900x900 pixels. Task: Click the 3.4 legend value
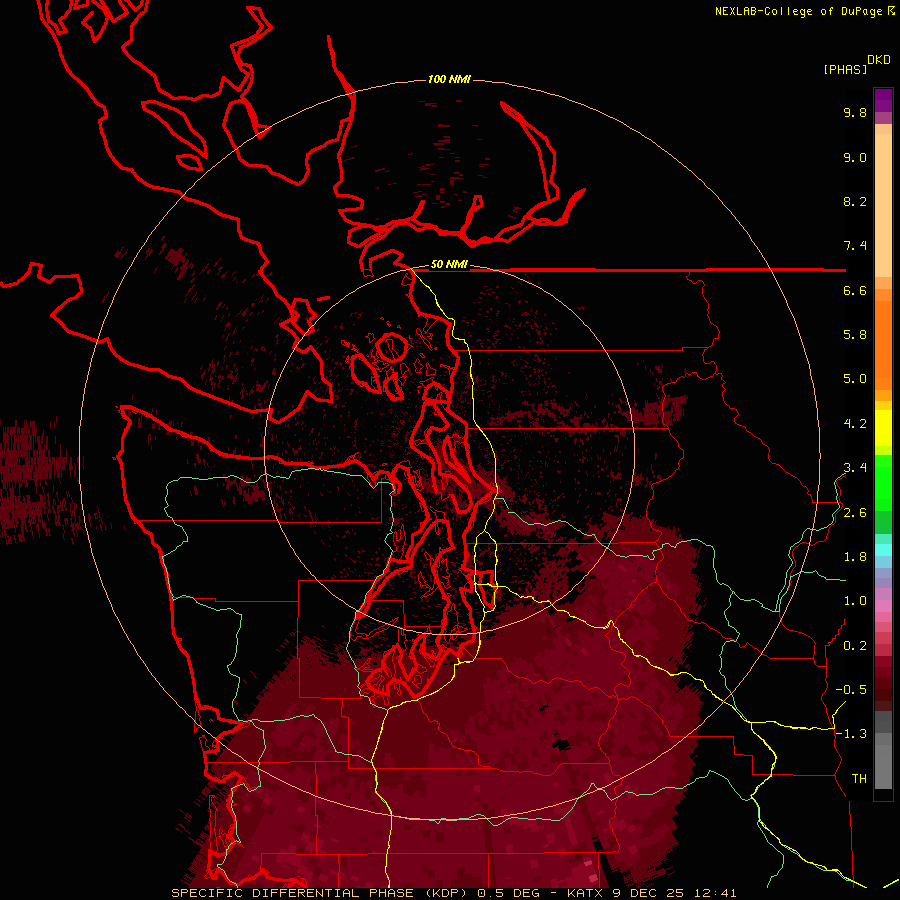point(855,468)
